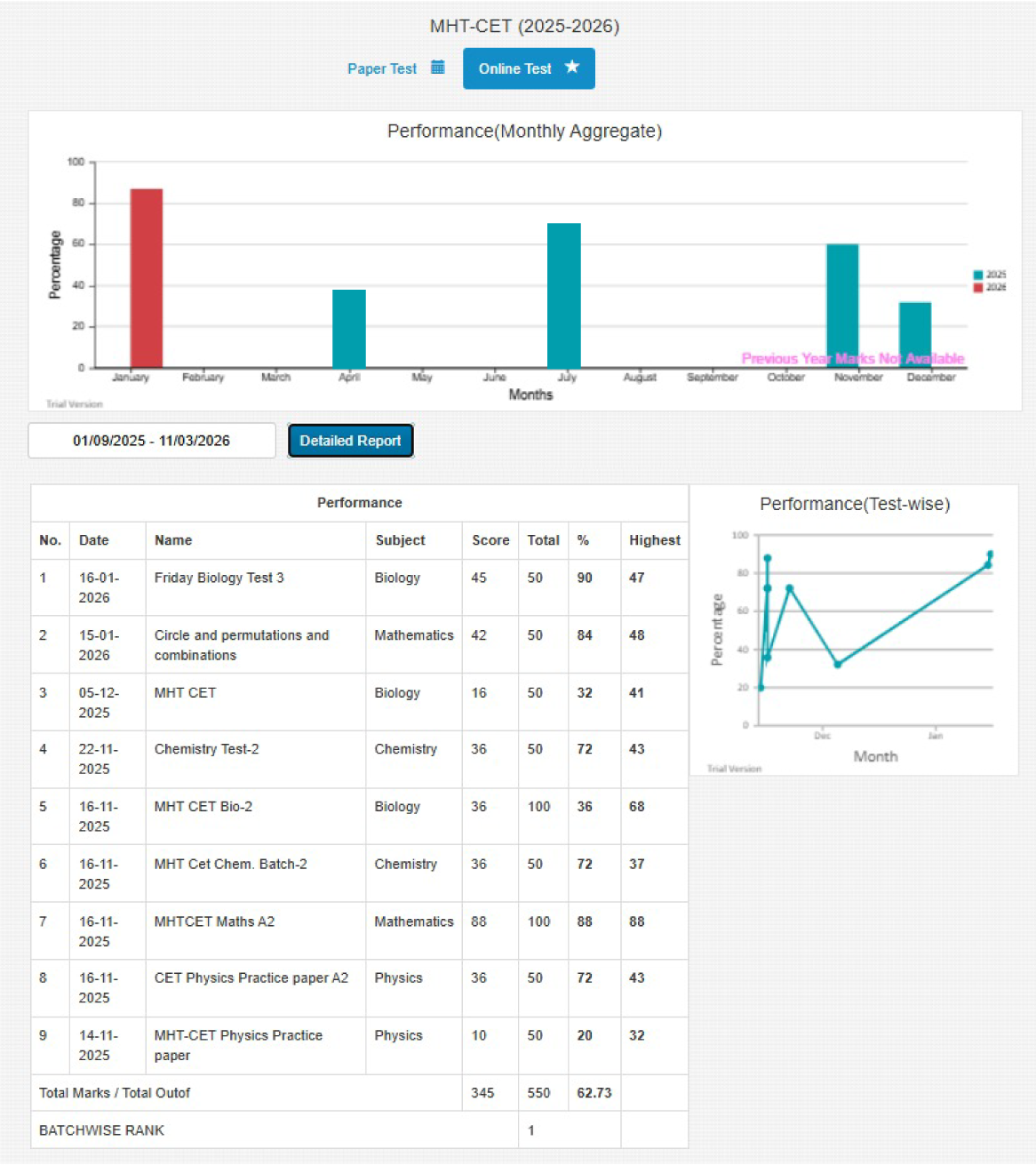Click the July bar in the Performance chart
This screenshot has height=1165, width=1036.
[563, 293]
